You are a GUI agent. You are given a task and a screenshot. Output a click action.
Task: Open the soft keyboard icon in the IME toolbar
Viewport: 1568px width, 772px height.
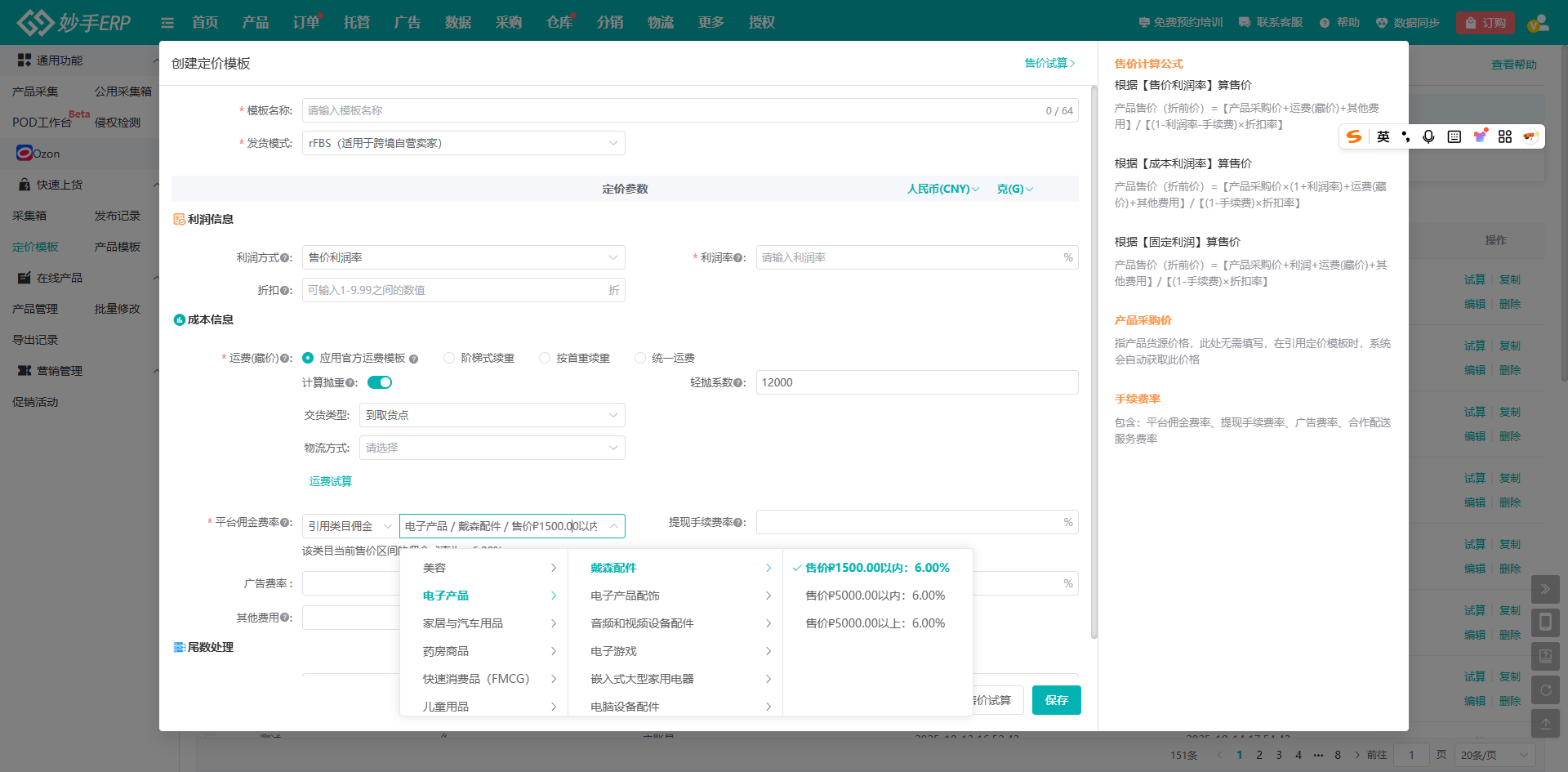1454,136
